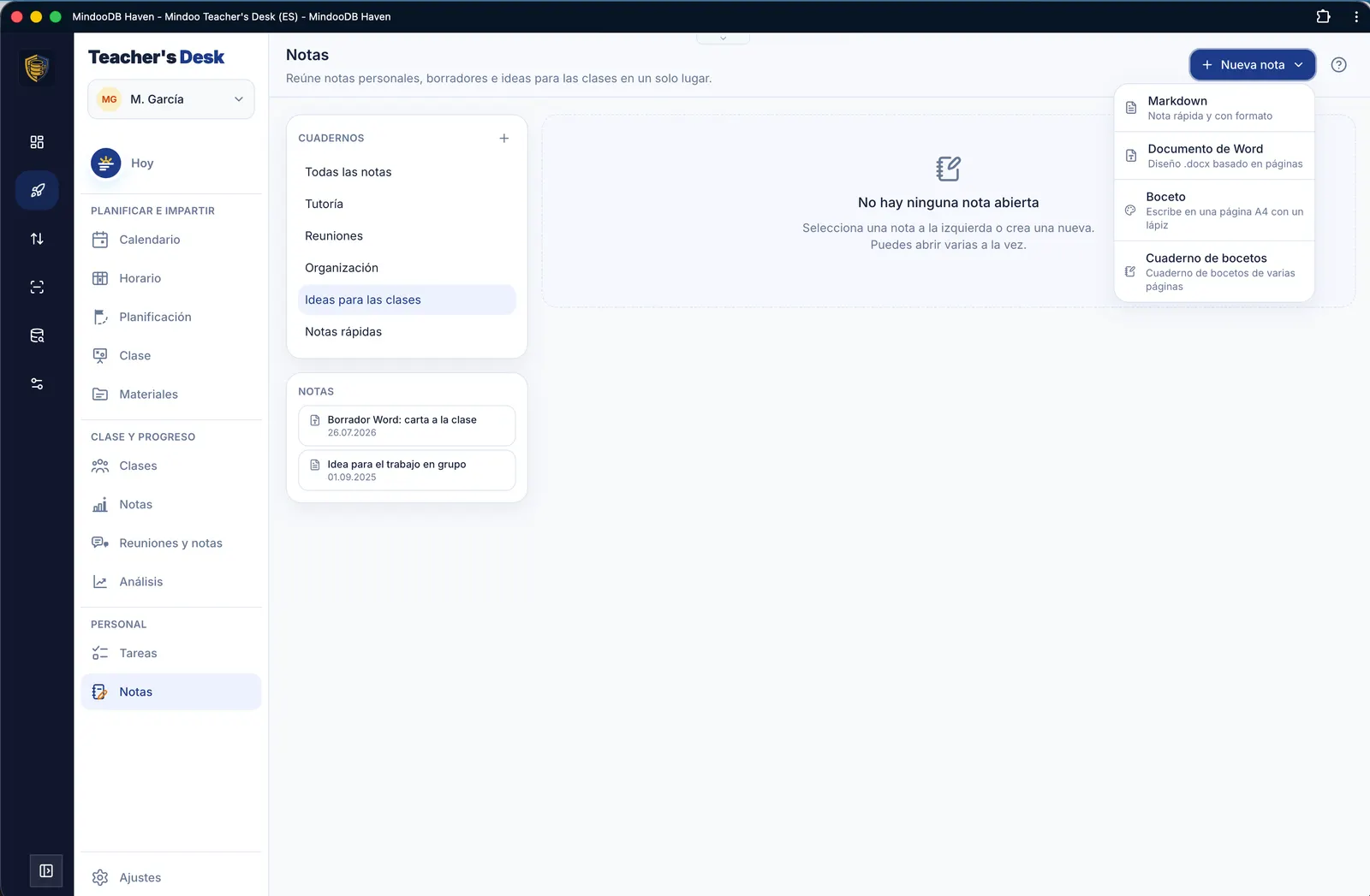
Task: Choose Markdown note type
Action: [1214, 108]
